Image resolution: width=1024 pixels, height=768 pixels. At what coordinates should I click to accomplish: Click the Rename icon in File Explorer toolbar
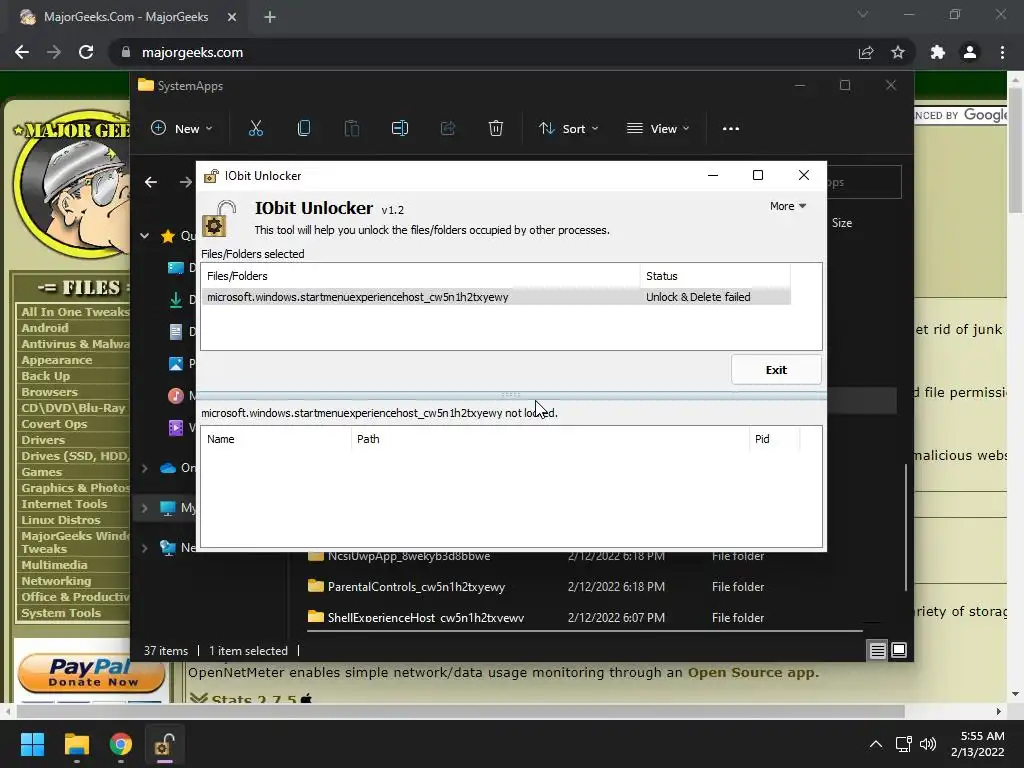coord(400,129)
